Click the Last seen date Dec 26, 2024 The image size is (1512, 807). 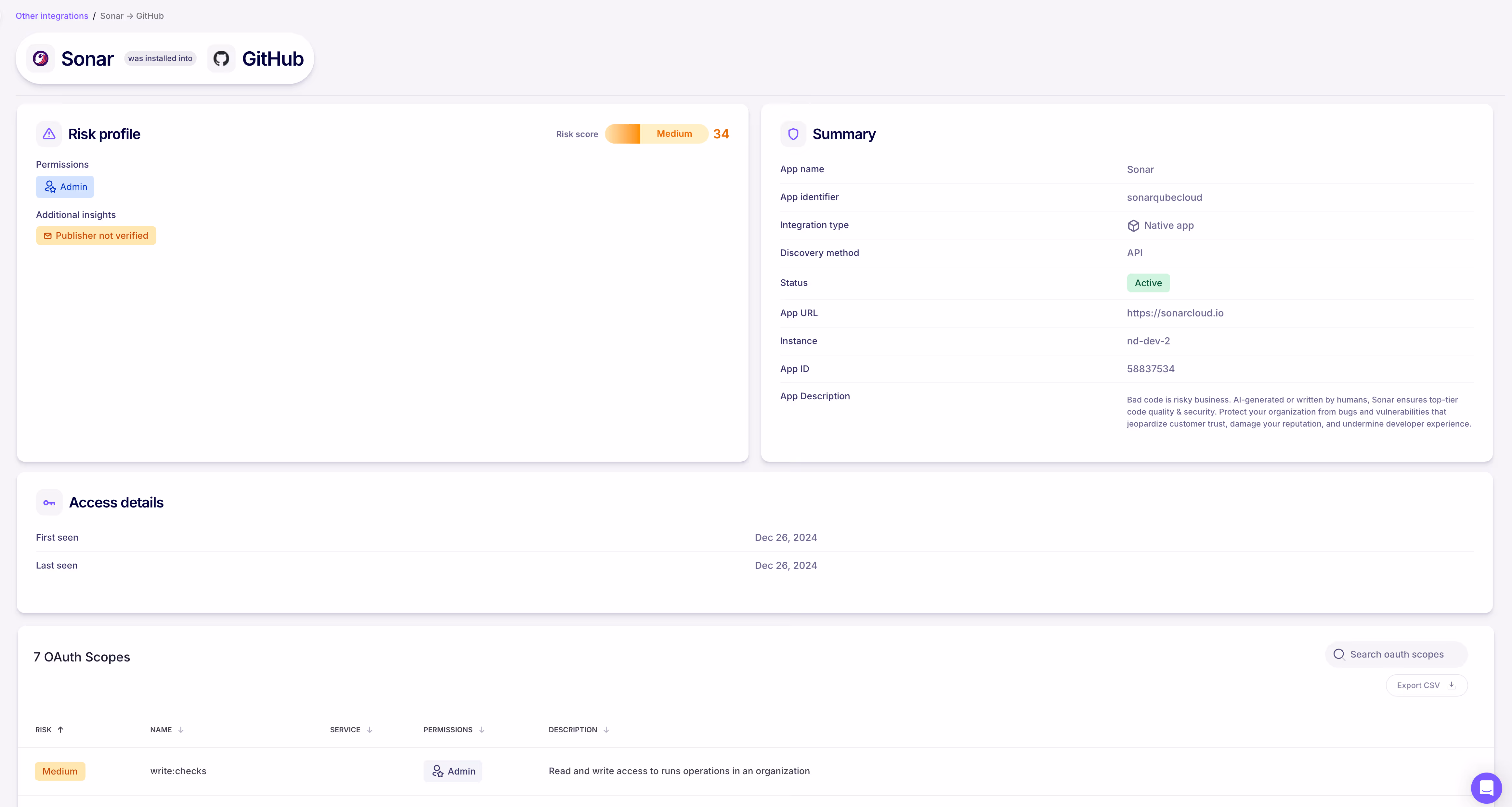(x=785, y=565)
